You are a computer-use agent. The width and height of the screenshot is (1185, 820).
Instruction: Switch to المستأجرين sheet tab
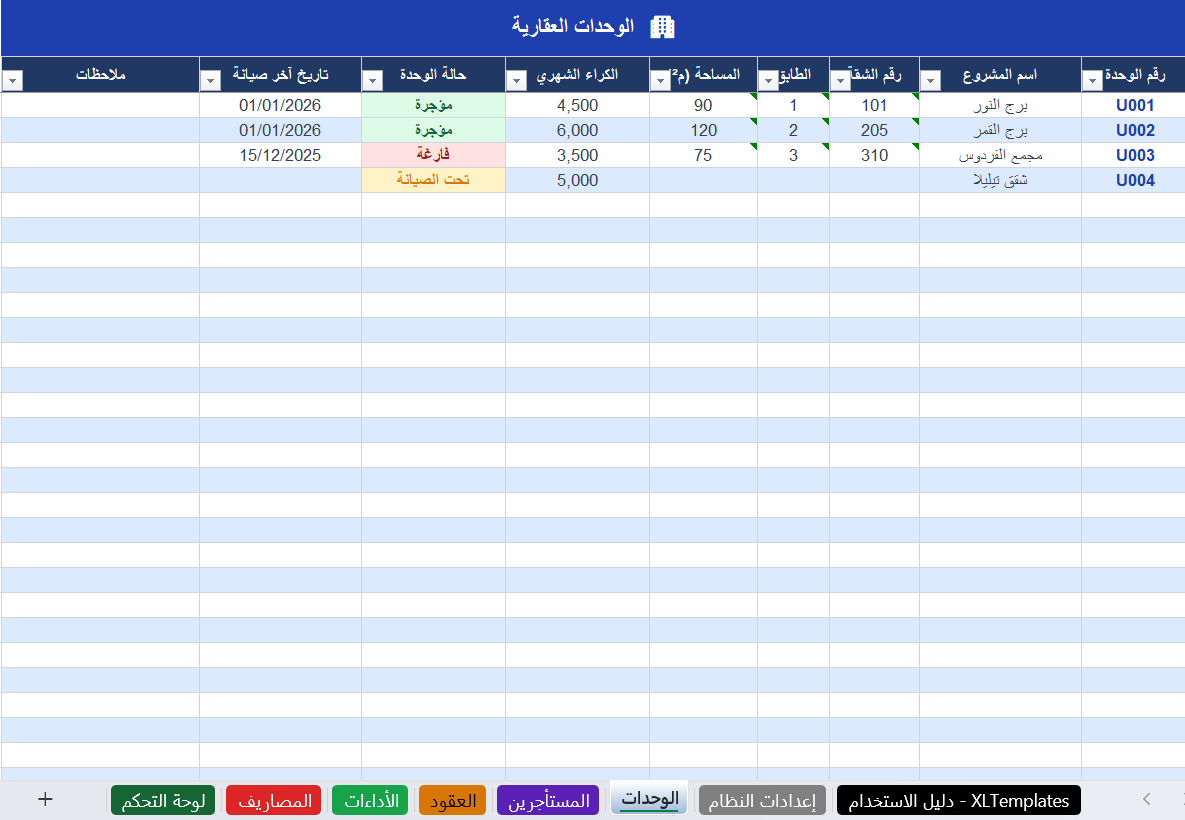tap(548, 801)
